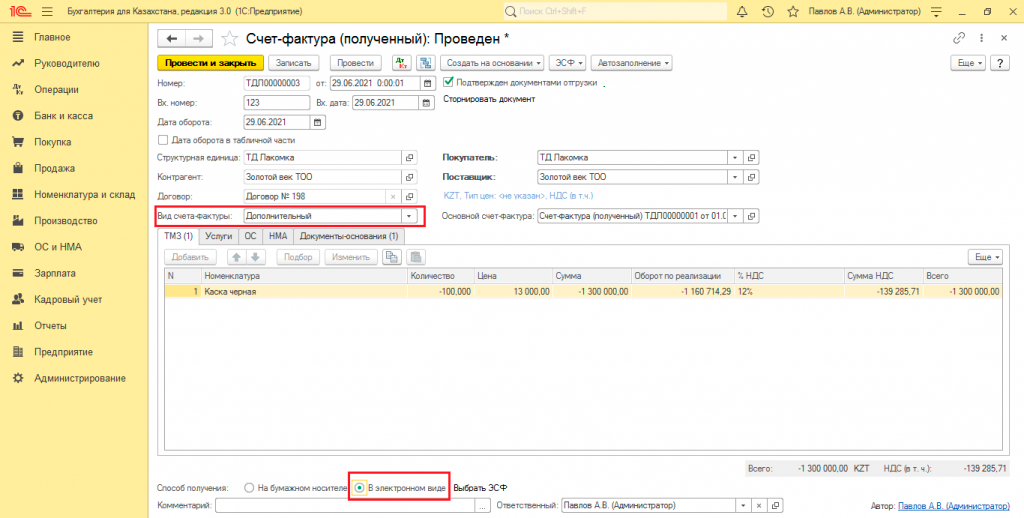This screenshot has width=1024, height=518.
Task: Switch to Услуги tab
Action: coord(218,236)
